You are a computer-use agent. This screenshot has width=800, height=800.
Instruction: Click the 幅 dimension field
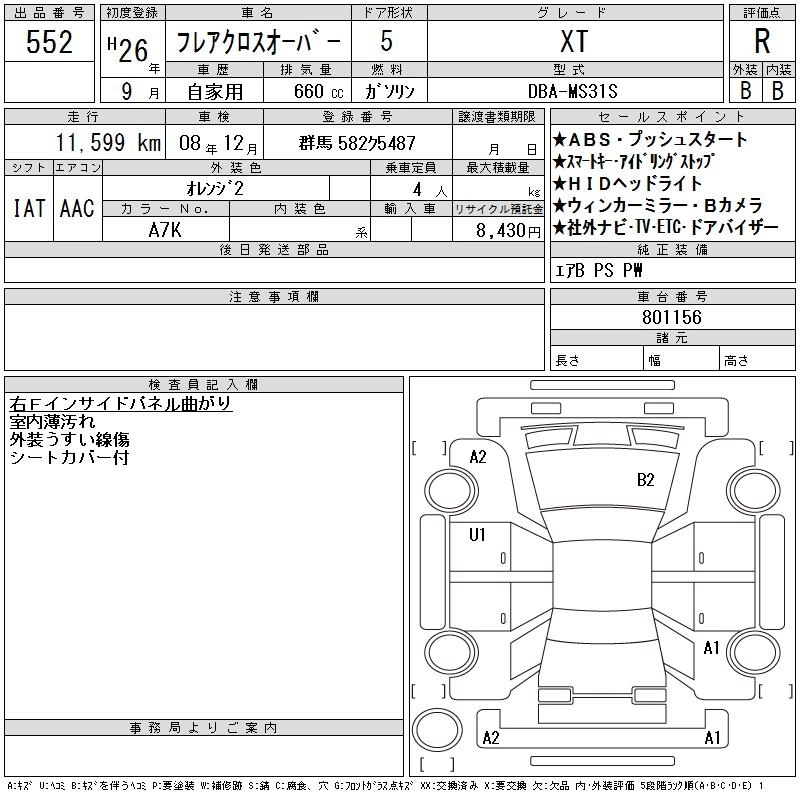point(681,359)
